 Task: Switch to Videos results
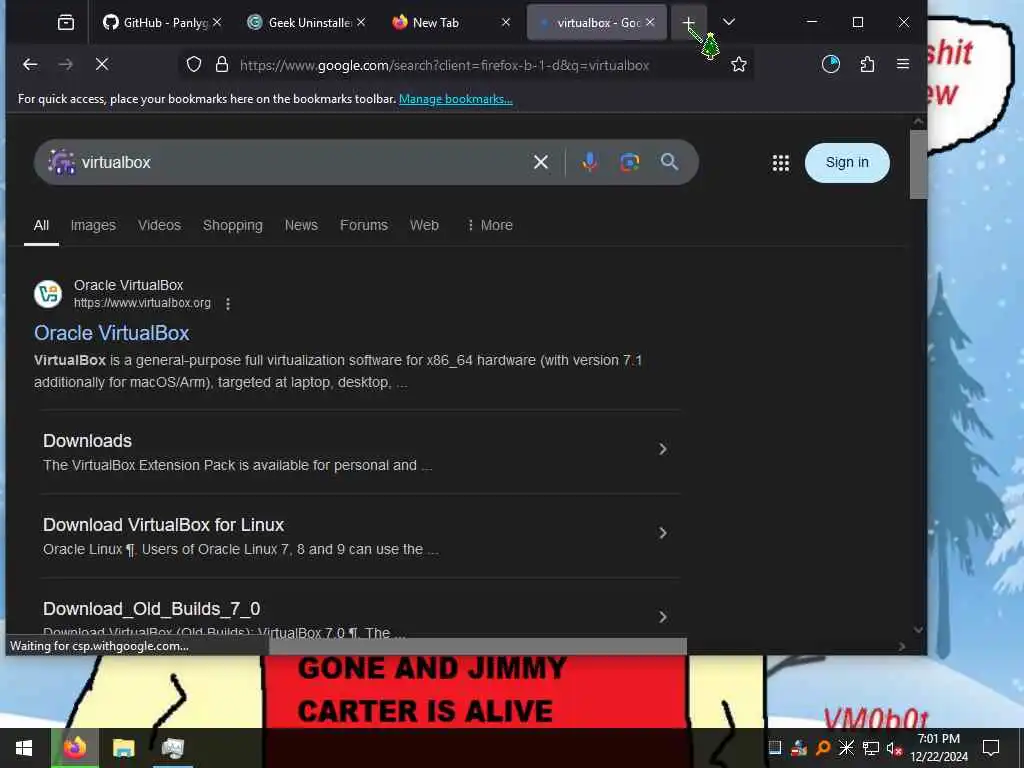pos(159,225)
